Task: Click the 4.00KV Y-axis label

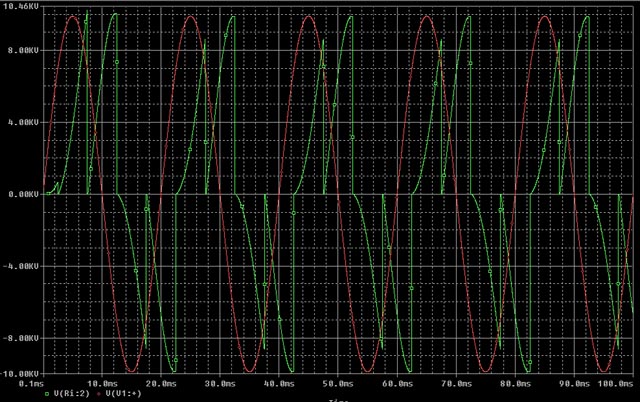Action: click(23, 122)
